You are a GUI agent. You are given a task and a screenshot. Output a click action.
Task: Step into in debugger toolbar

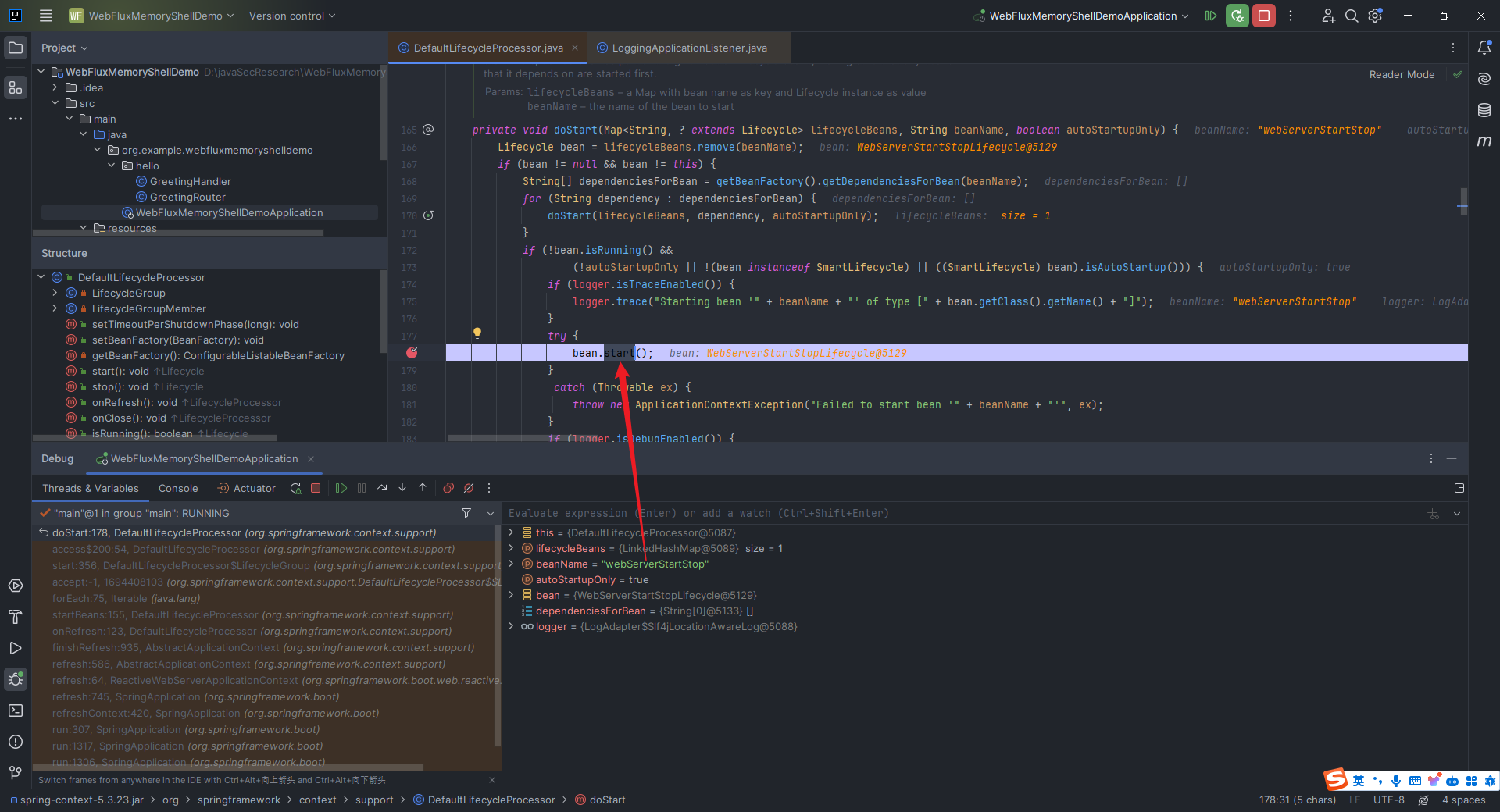point(402,488)
